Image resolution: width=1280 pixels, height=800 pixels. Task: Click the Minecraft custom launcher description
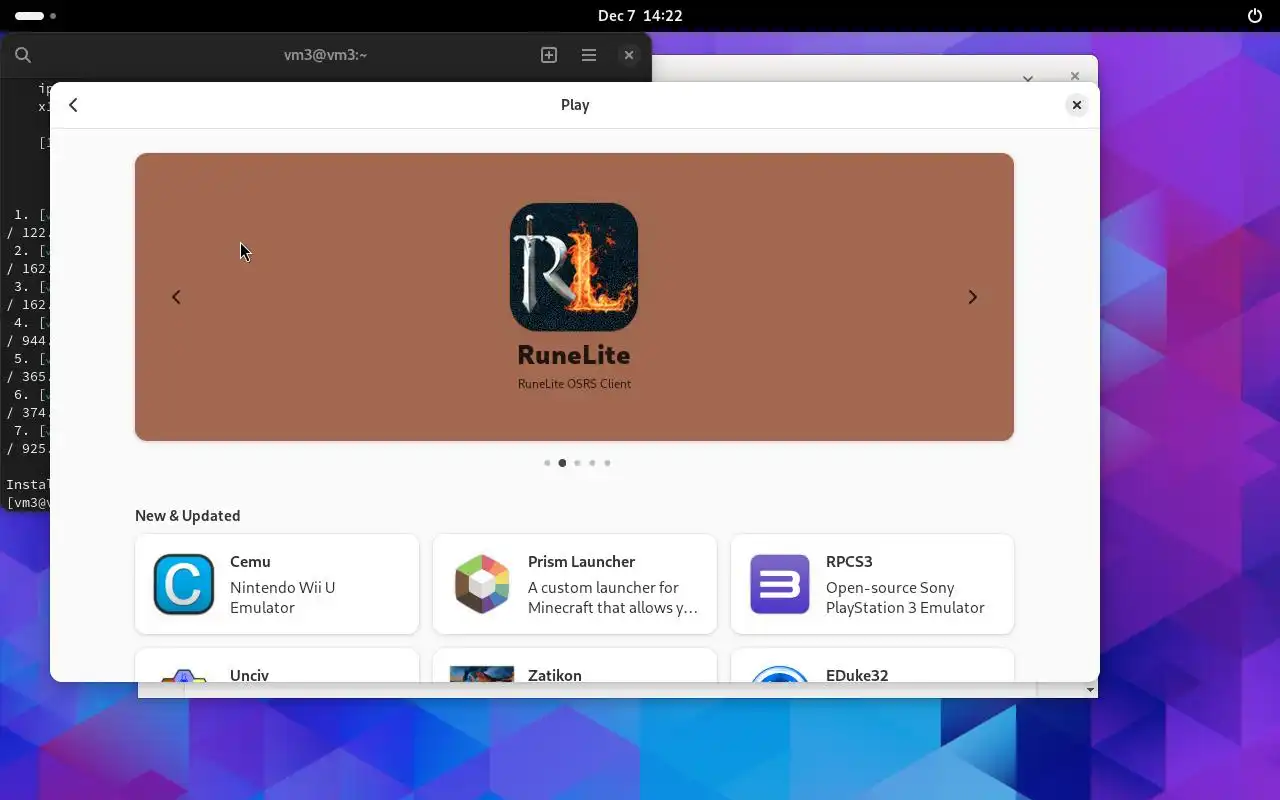point(613,598)
